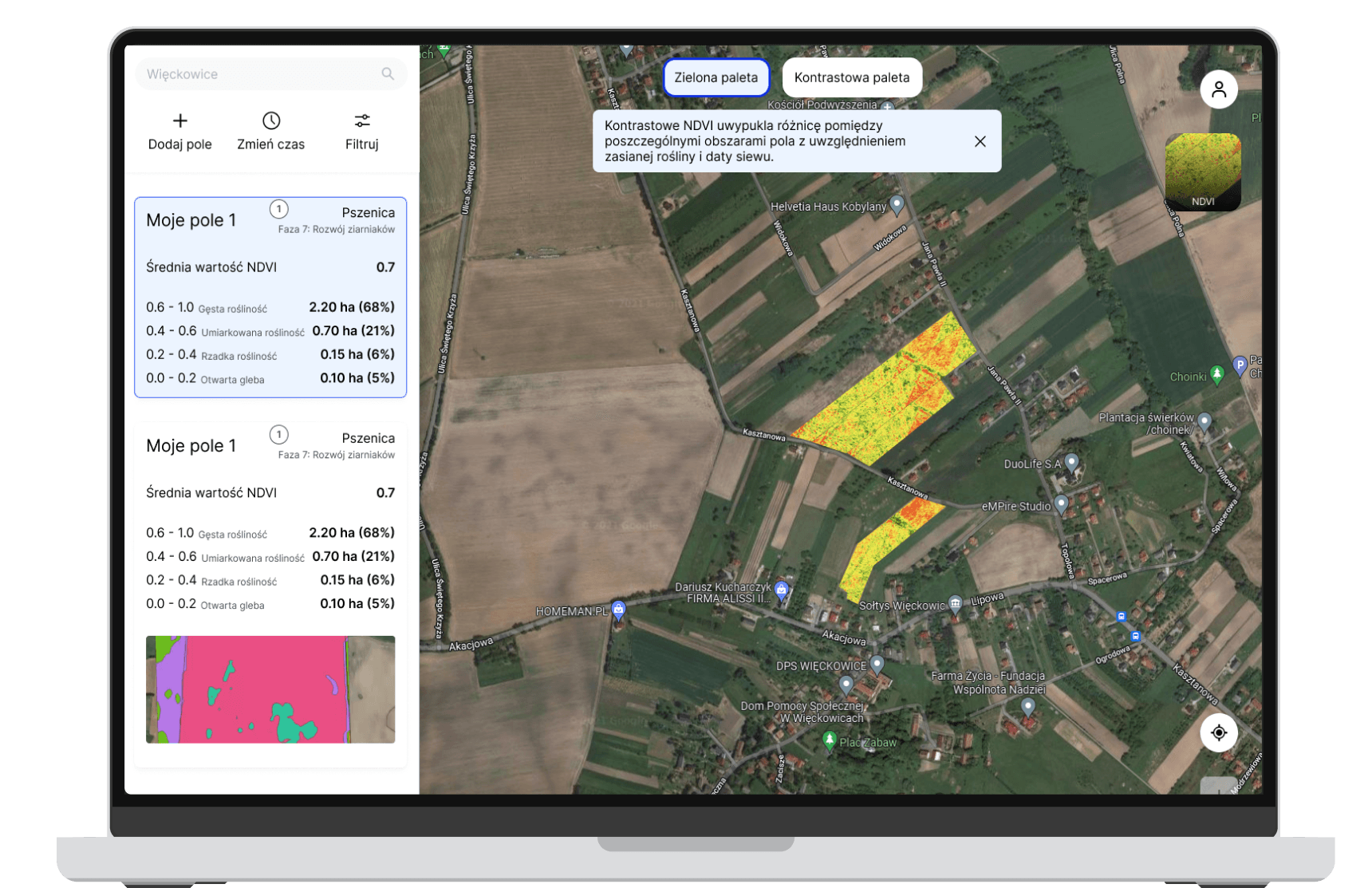Viewport: 1372px width, 888px height.
Task: Click the HOMEMAN.PL shop map marker
Action: (x=618, y=610)
